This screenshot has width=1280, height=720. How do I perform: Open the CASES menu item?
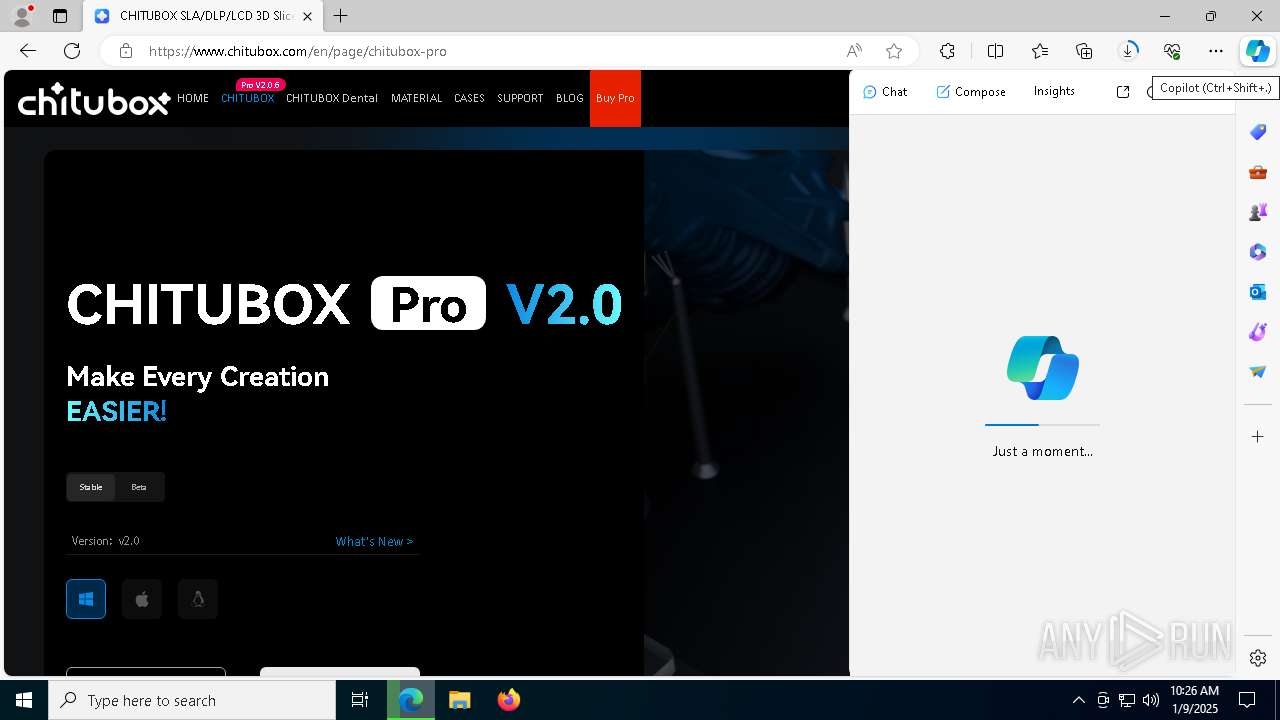(x=469, y=98)
